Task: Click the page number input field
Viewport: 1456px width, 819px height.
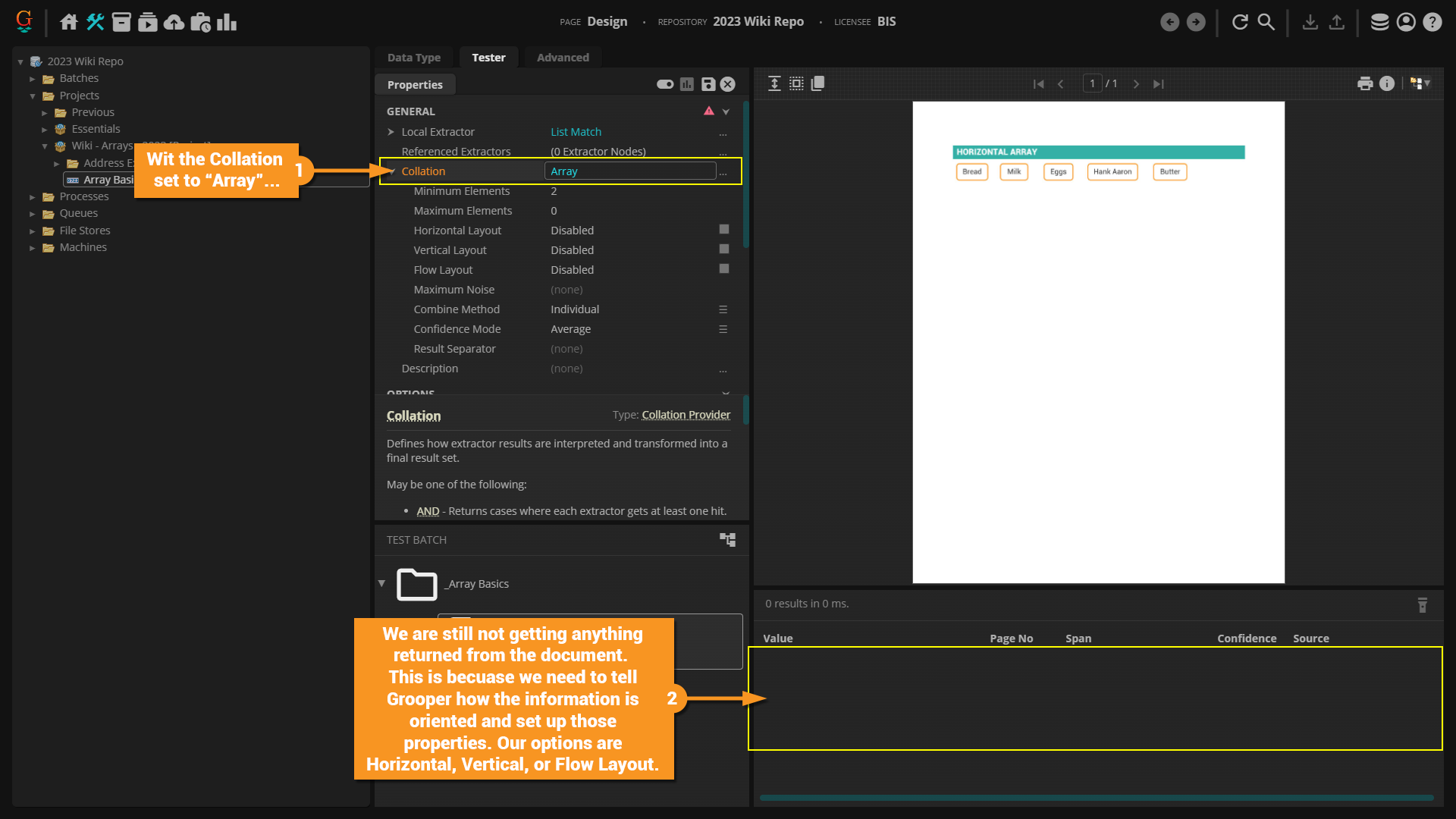Action: pos(1092,83)
